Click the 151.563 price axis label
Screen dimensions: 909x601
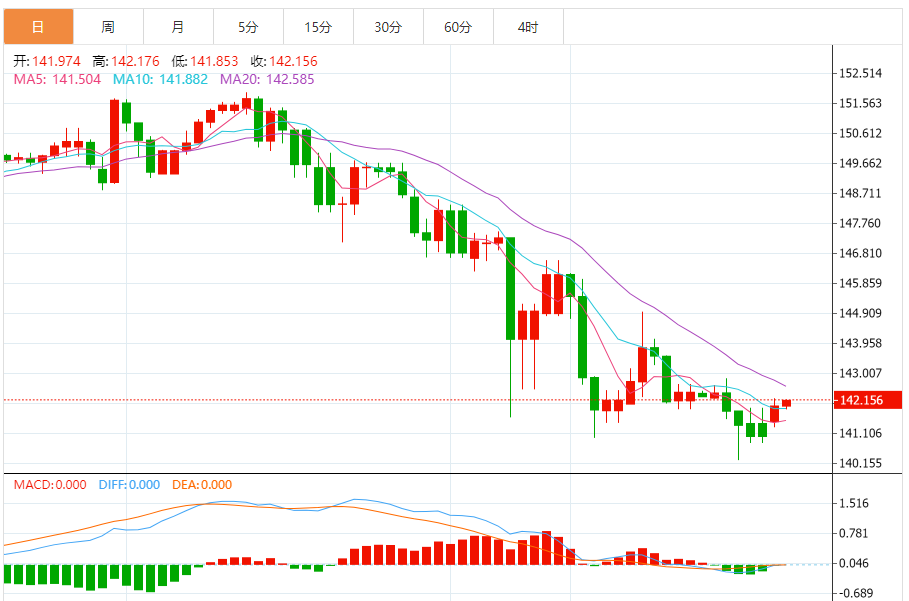point(860,104)
